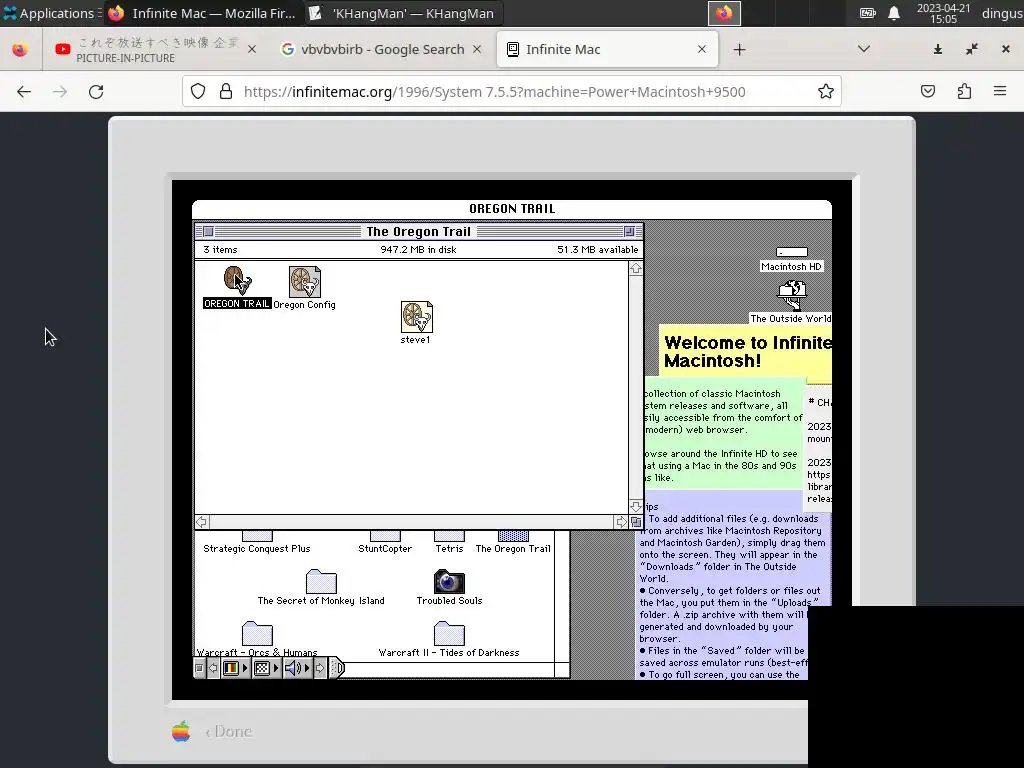Select the Strategic Conquest Plus folder
Viewport: 1024px width, 768px height.
257,536
